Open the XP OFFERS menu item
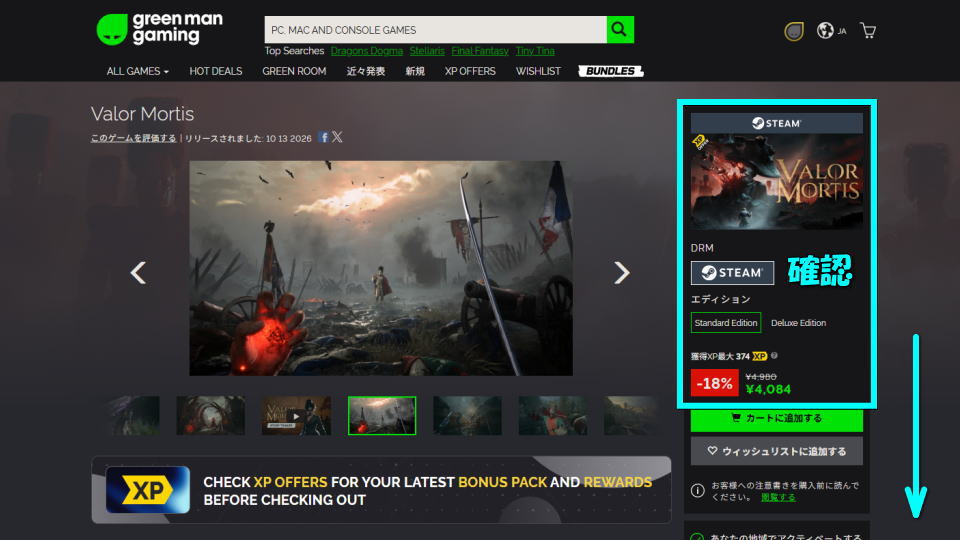Screen dimensions: 960x540 pyautogui.click(x=470, y=71)
